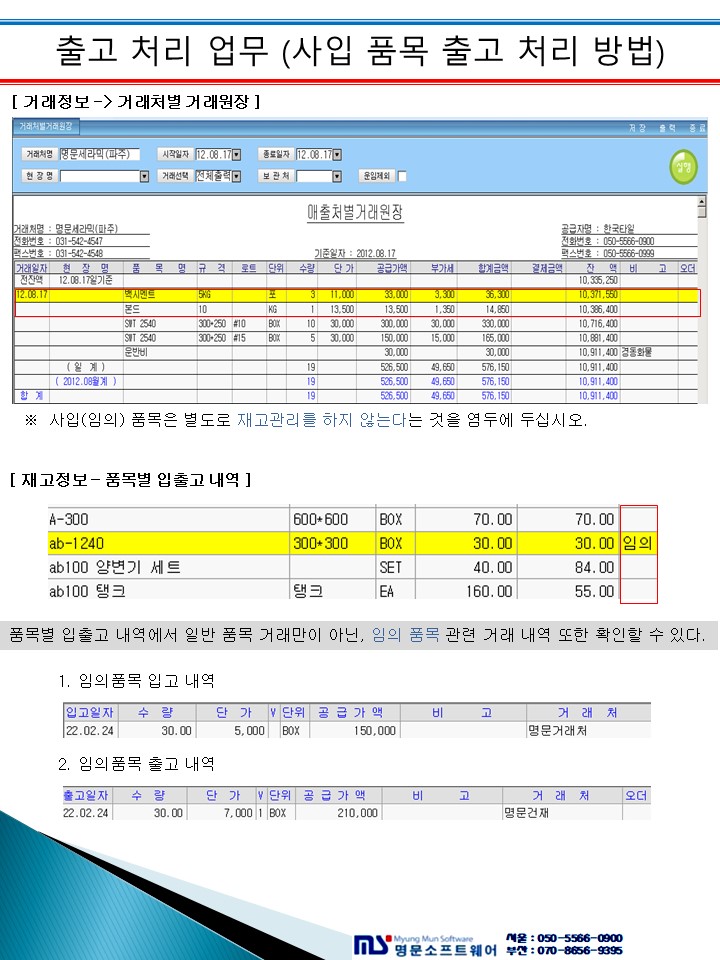Viewport: 720px width, 960px height.
Task: Open the 종료일자 date dropdown
Action: [x=337, y=154]
